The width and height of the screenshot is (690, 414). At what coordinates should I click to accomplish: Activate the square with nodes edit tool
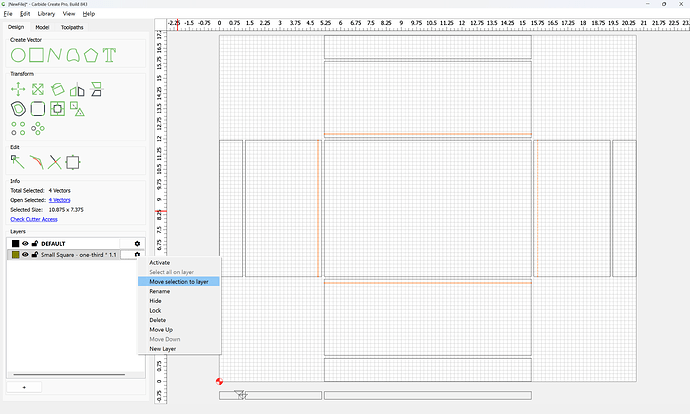coord(73,162)
